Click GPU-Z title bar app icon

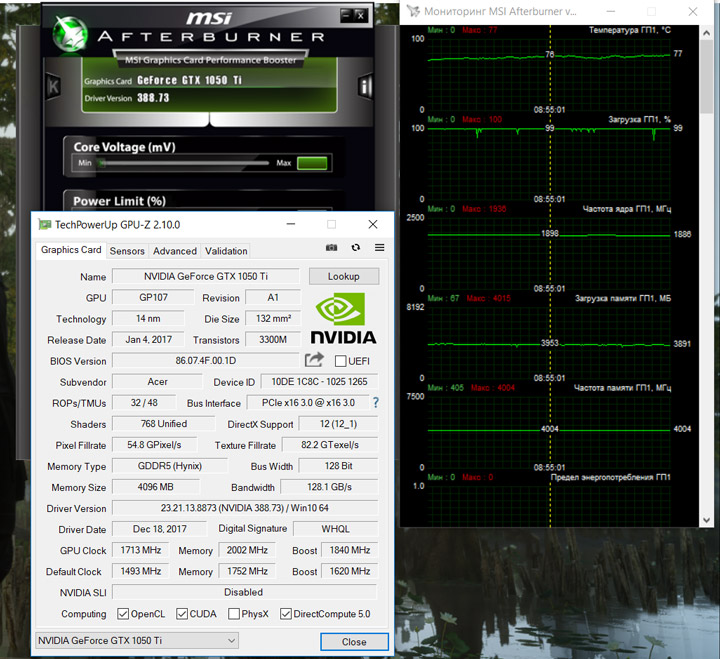click(45, 225)
